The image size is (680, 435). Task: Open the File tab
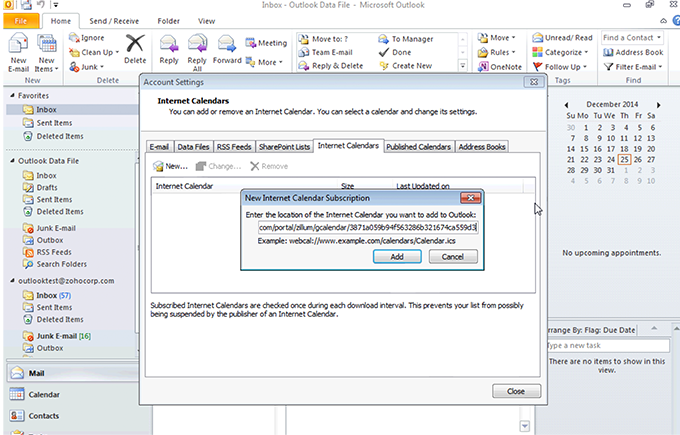tap(21, 21)
